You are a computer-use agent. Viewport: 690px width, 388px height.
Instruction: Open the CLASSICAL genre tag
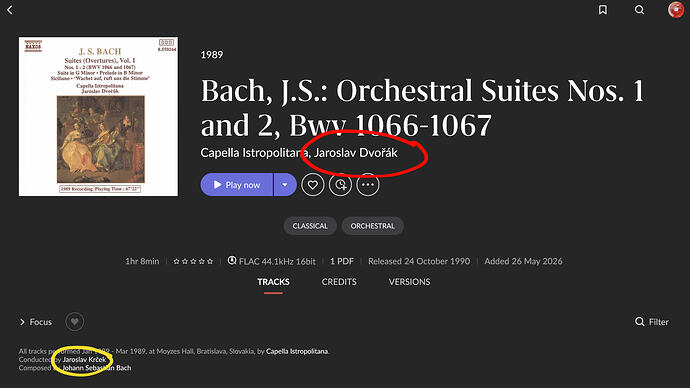tap(310, 226)
